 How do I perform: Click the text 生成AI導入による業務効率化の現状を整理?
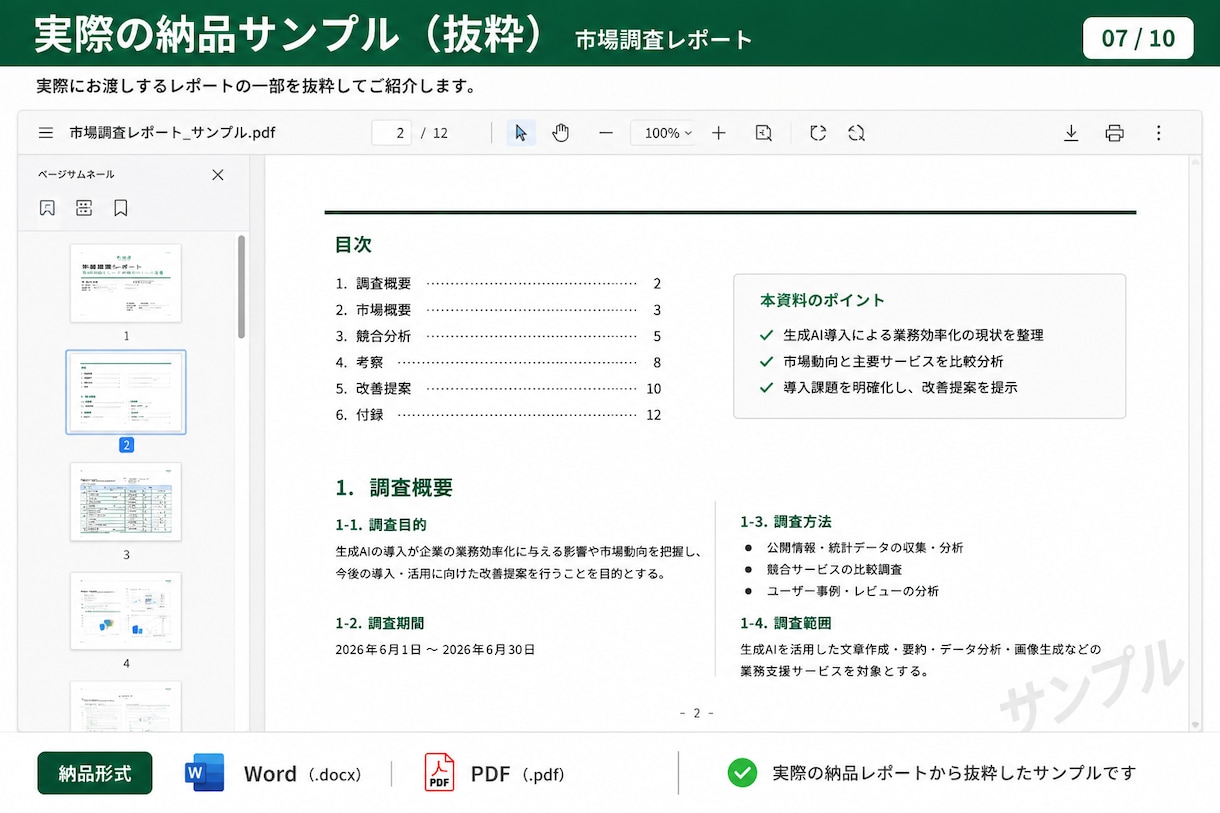pyautogui.click(x=913, y=335)
